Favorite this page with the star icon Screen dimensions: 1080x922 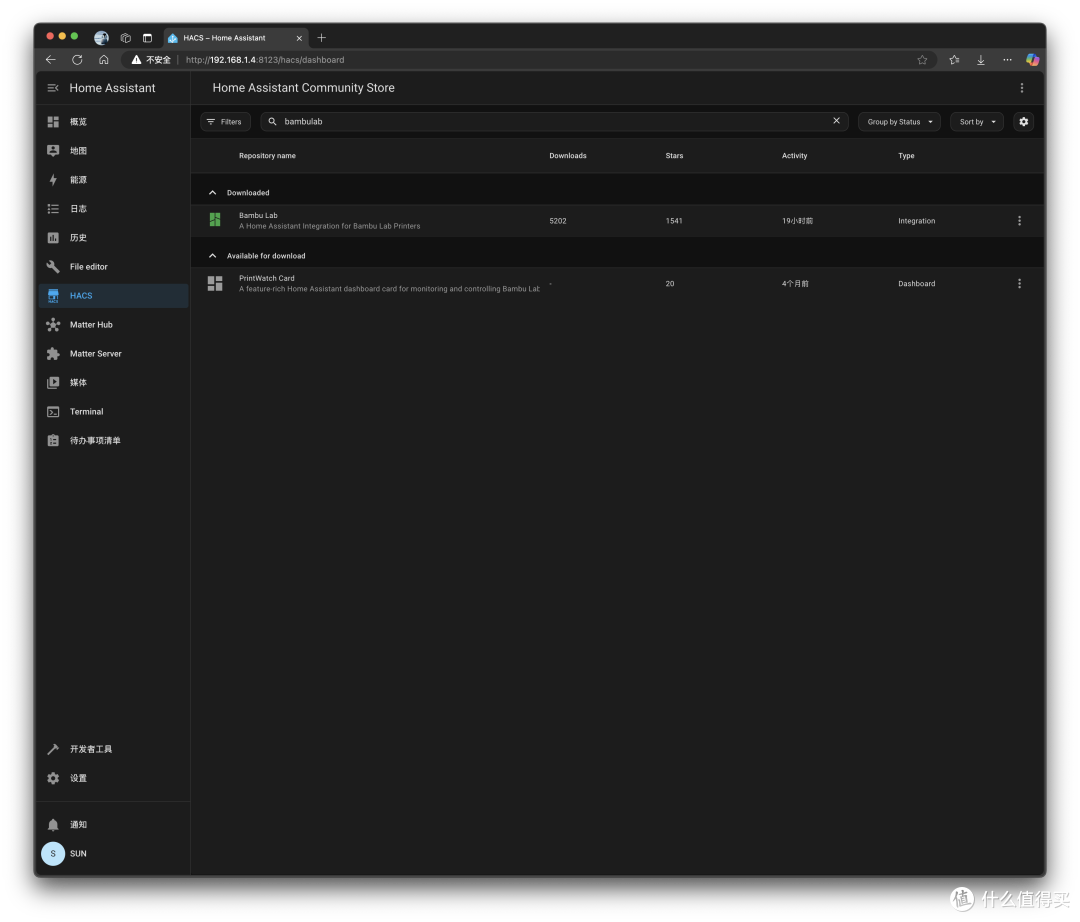[922, 60]
